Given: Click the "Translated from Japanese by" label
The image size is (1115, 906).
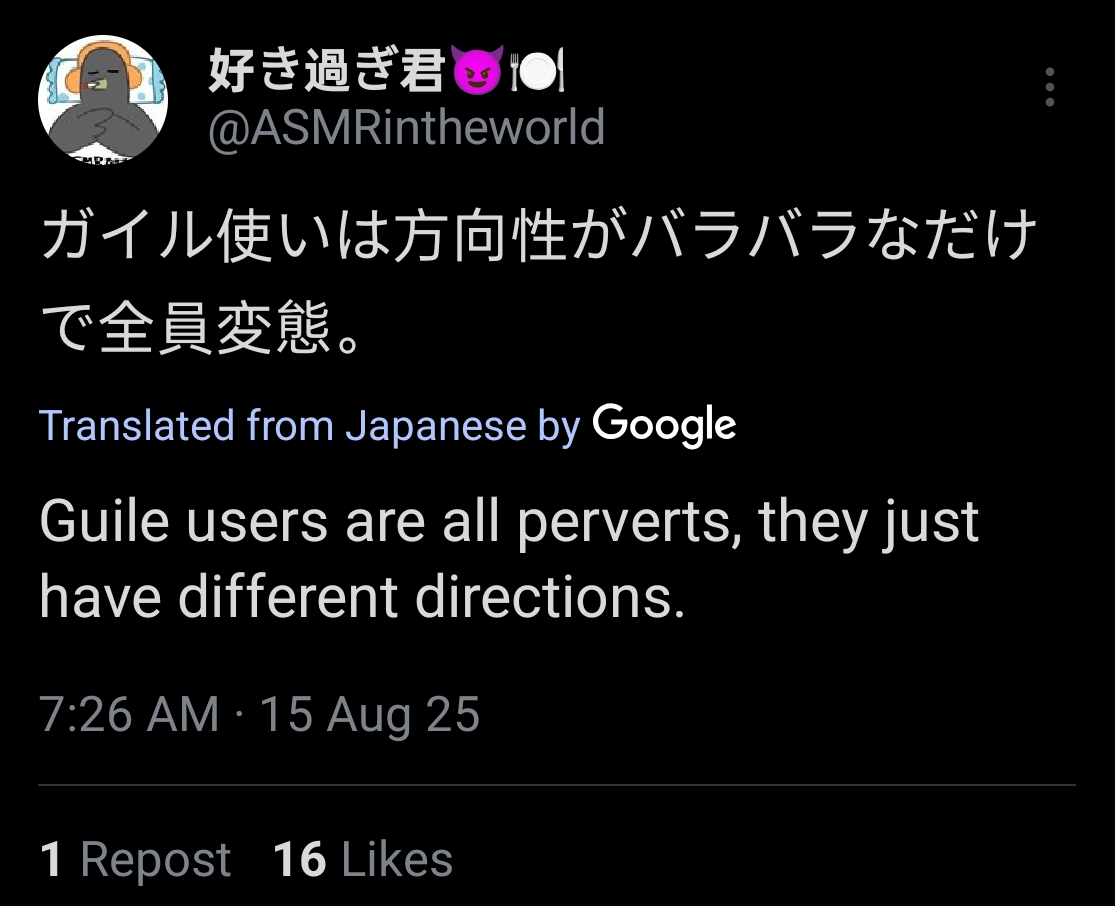Looking at the screenshot, I should coord(310,426).
